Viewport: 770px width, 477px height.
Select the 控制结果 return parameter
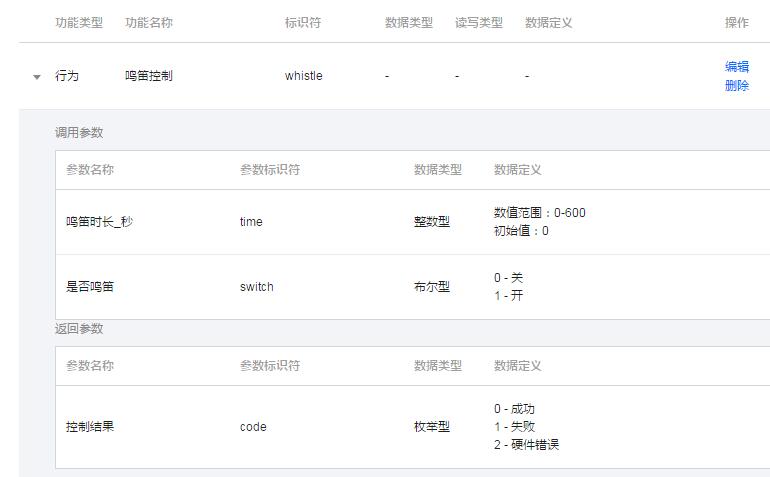[89, 427]
